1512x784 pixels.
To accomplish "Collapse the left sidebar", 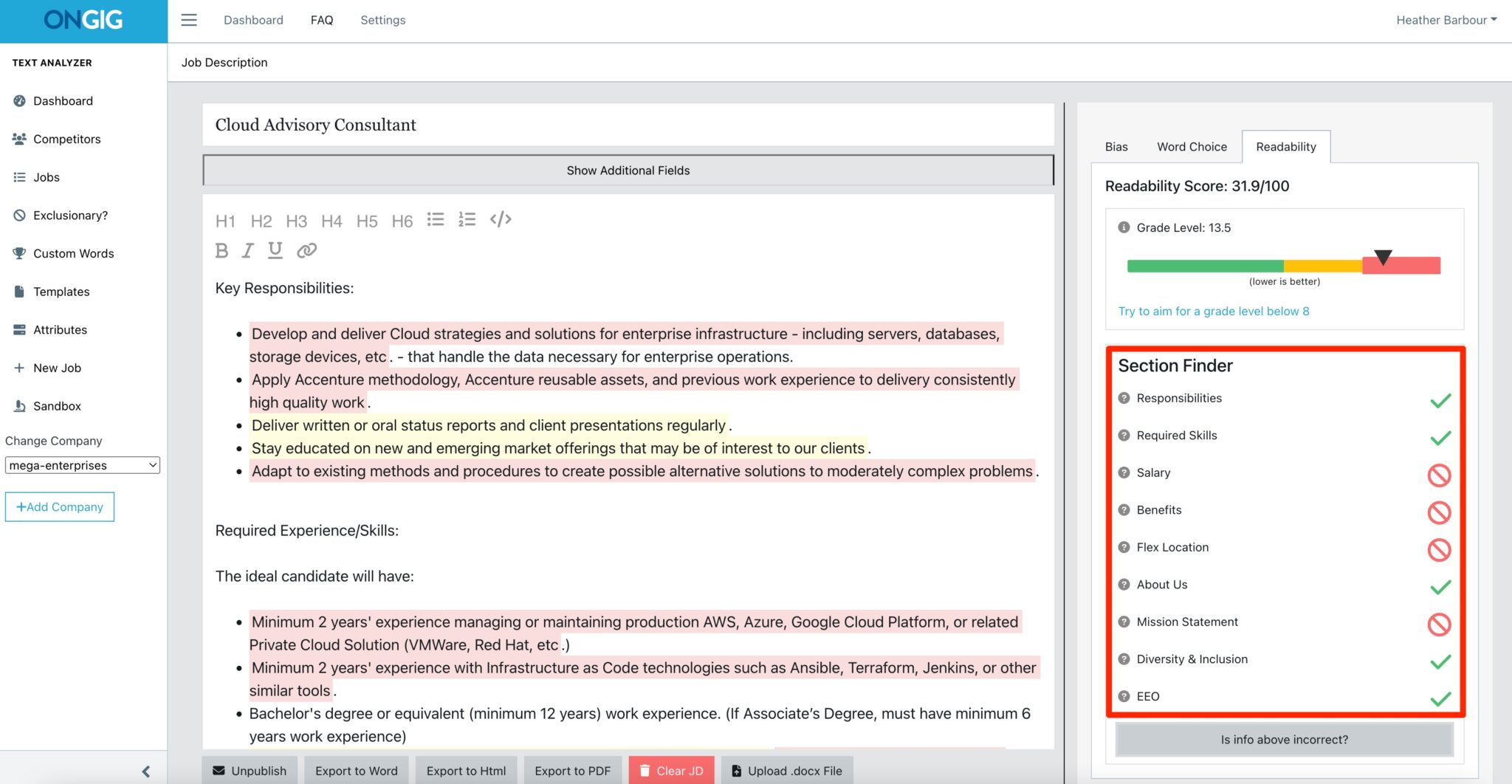I will tap(146, 771).
